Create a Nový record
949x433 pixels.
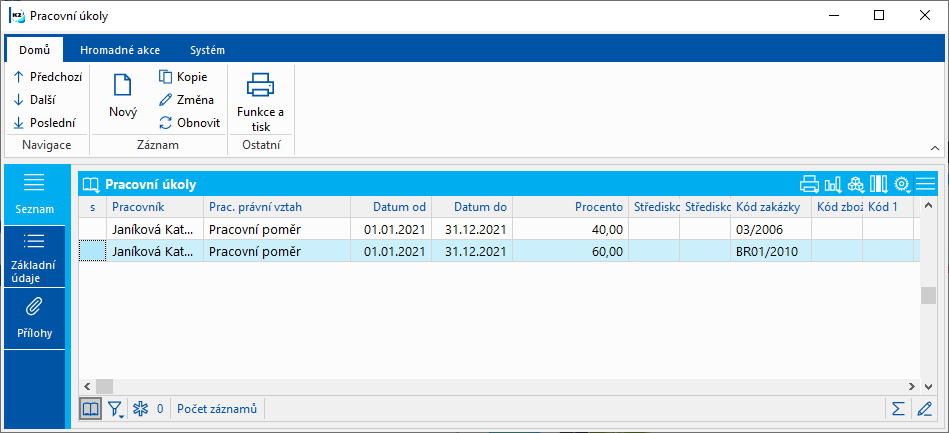point(123,97)
